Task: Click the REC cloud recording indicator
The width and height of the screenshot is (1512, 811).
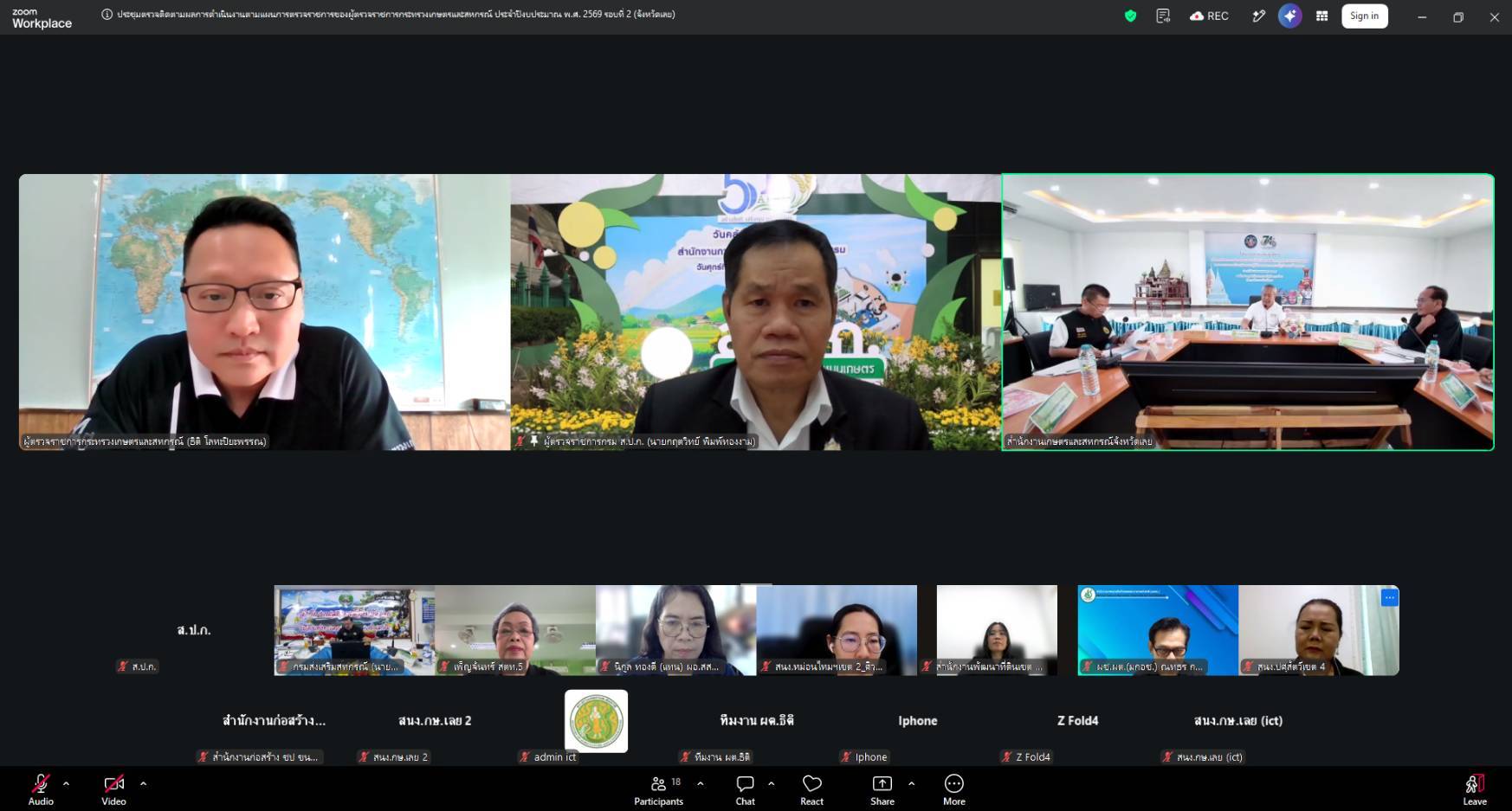Action: [1209, 16]
